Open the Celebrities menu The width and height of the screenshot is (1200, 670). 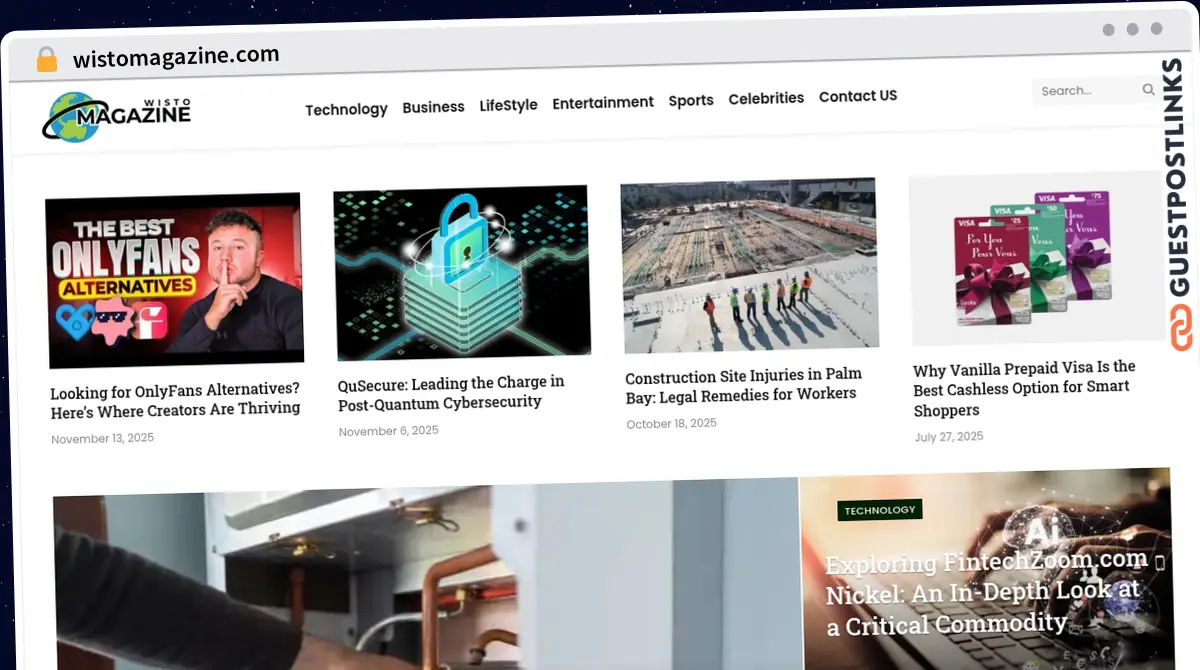tap(766, 98)
